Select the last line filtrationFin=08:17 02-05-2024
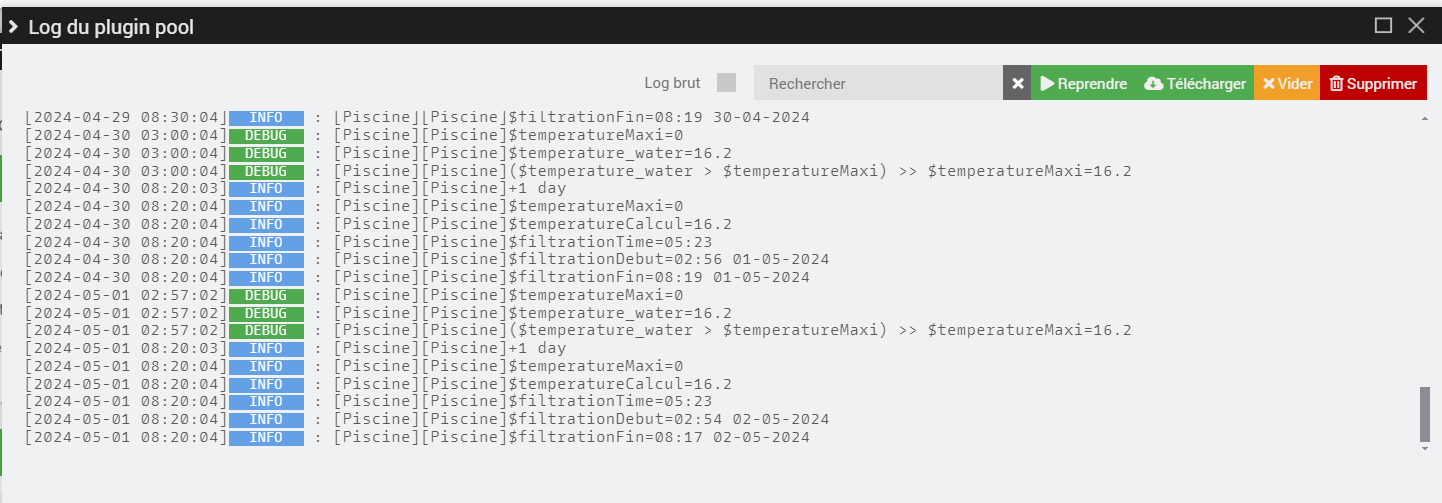The height and width of the screenshot is (503, 1442). coord(417,437)
